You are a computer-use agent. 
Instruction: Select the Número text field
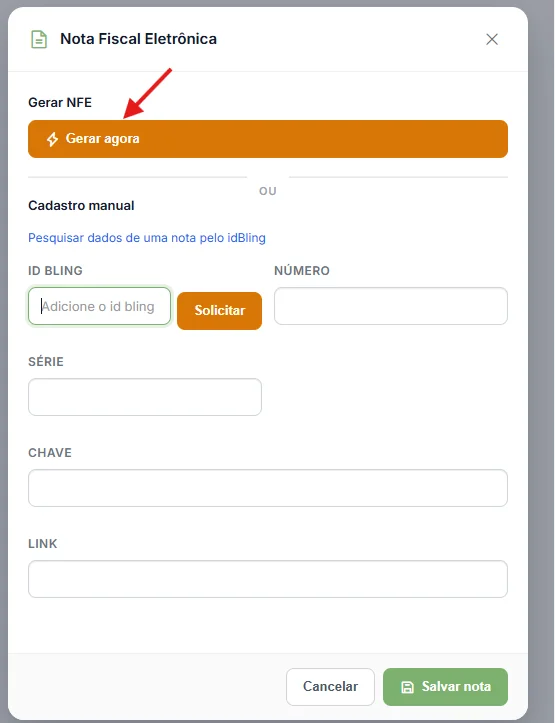click(x=391, y=306)
